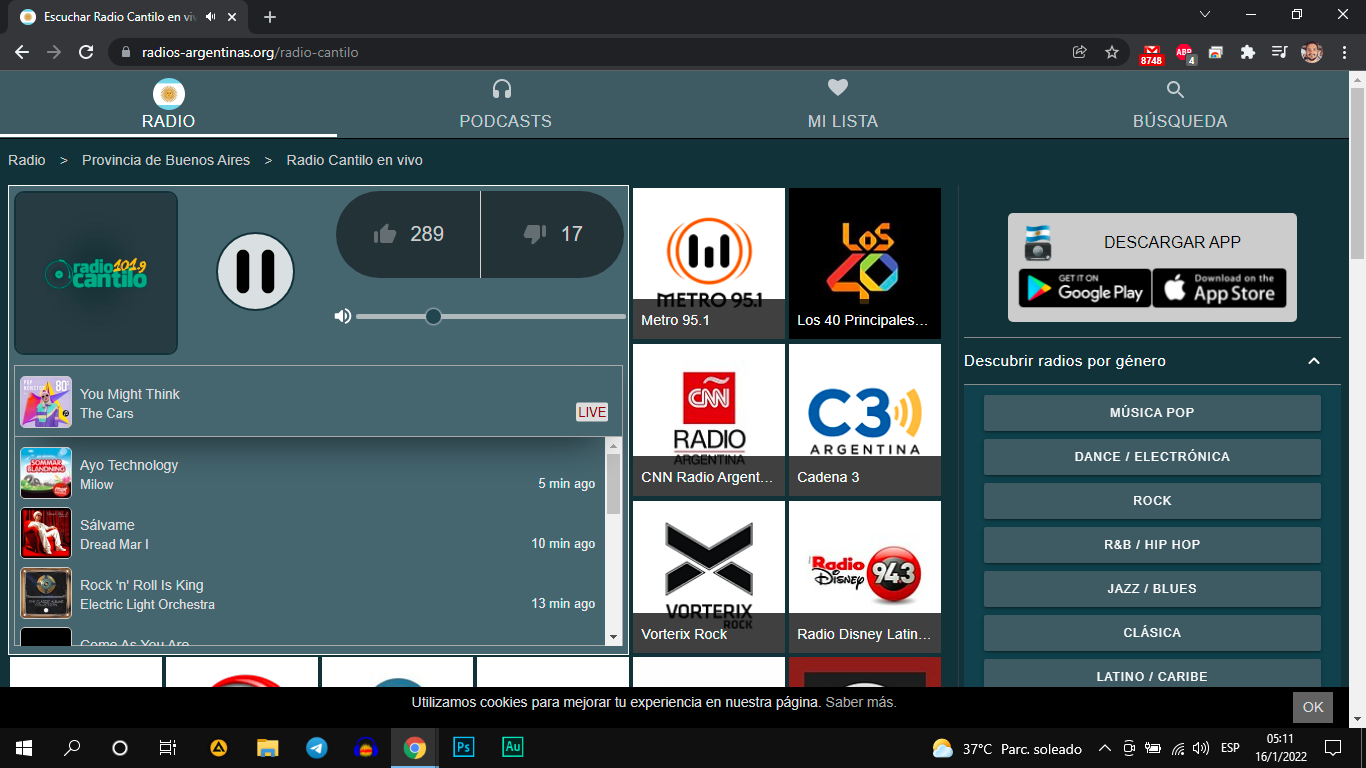This screenshot has height=768, width=1366.
Task: Mute the tab via its speaker icon
Action: point(210,17)
